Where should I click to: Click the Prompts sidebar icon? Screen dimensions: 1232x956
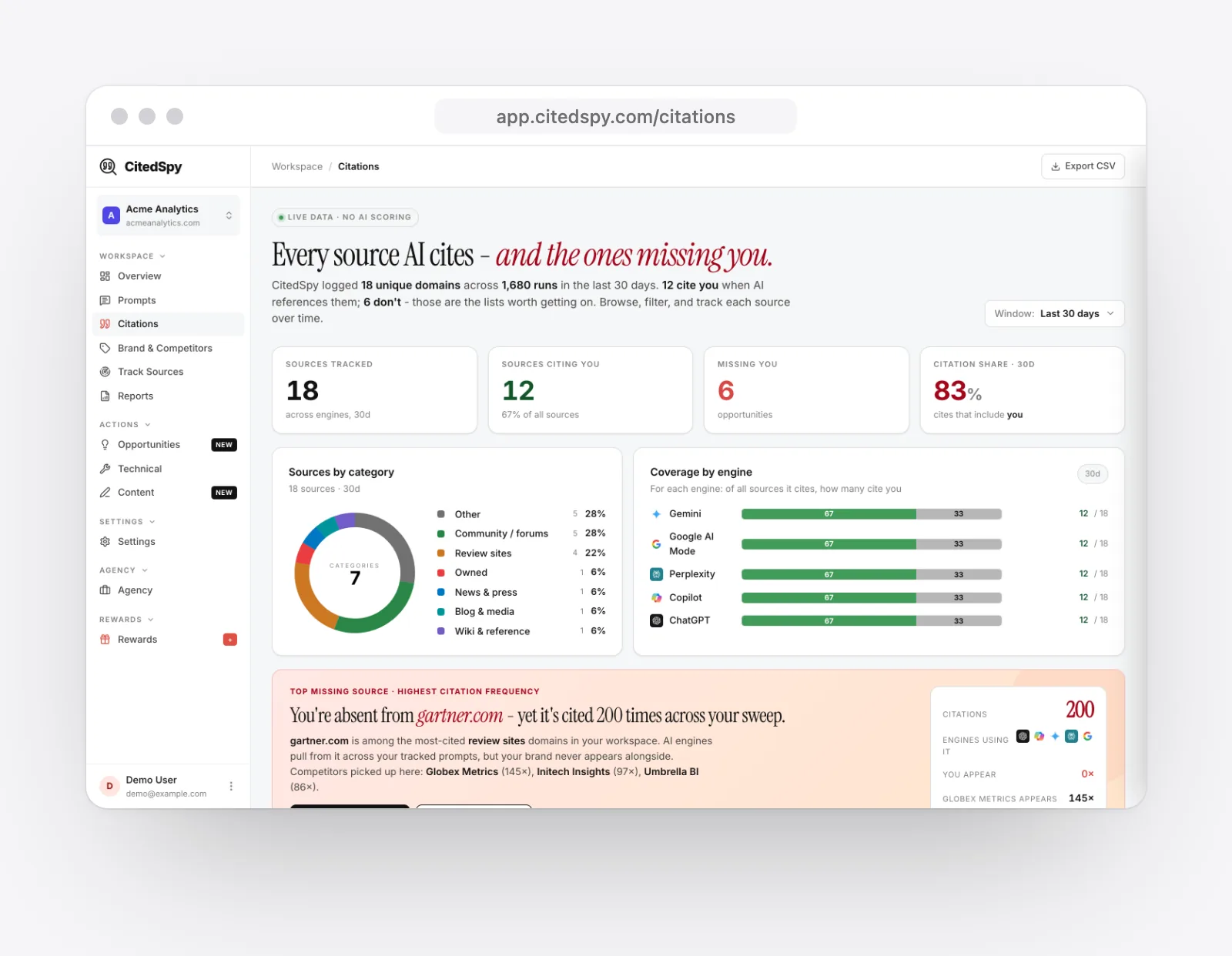(105, 300)
